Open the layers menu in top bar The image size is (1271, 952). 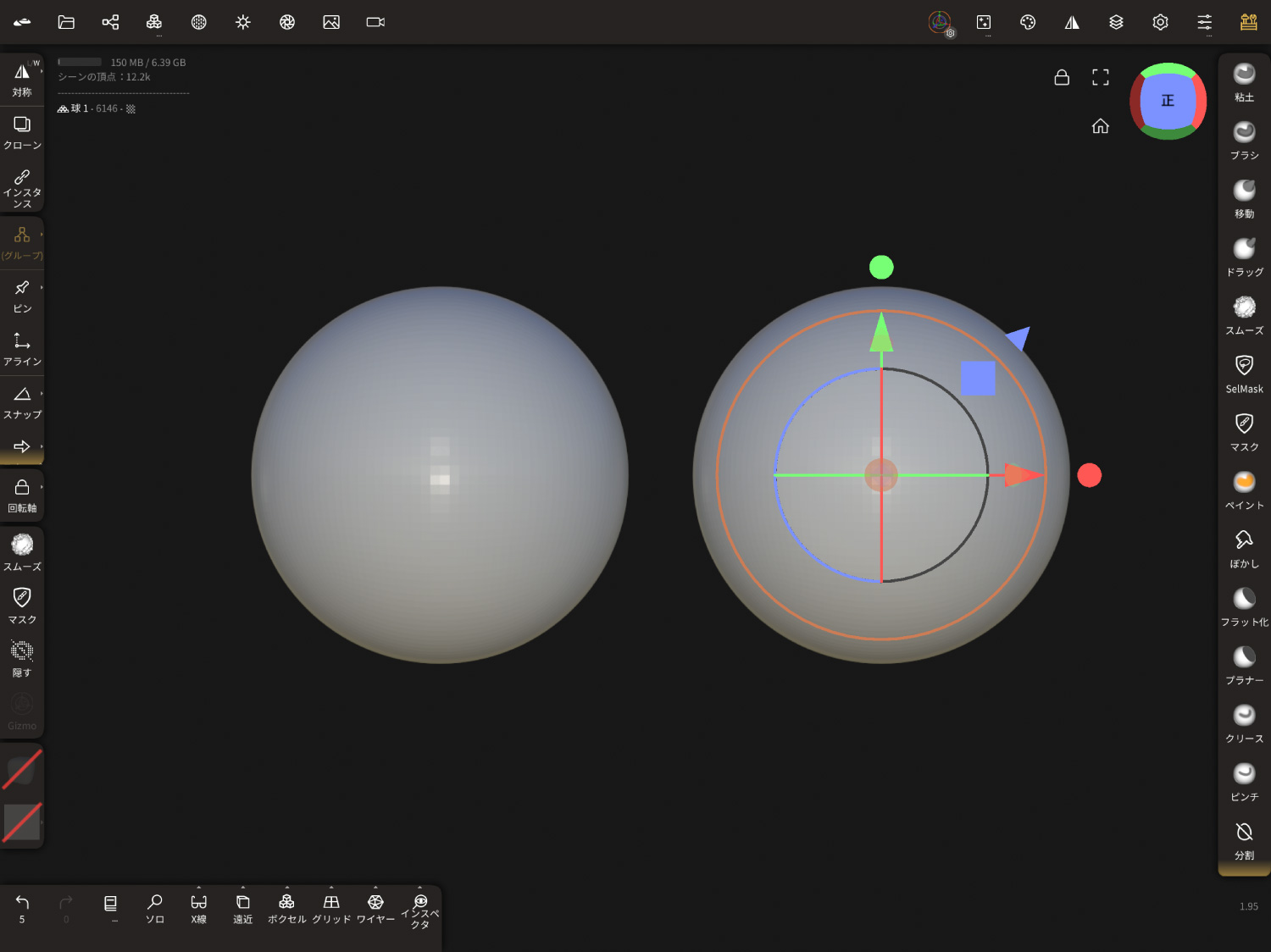pos(1116,22)
